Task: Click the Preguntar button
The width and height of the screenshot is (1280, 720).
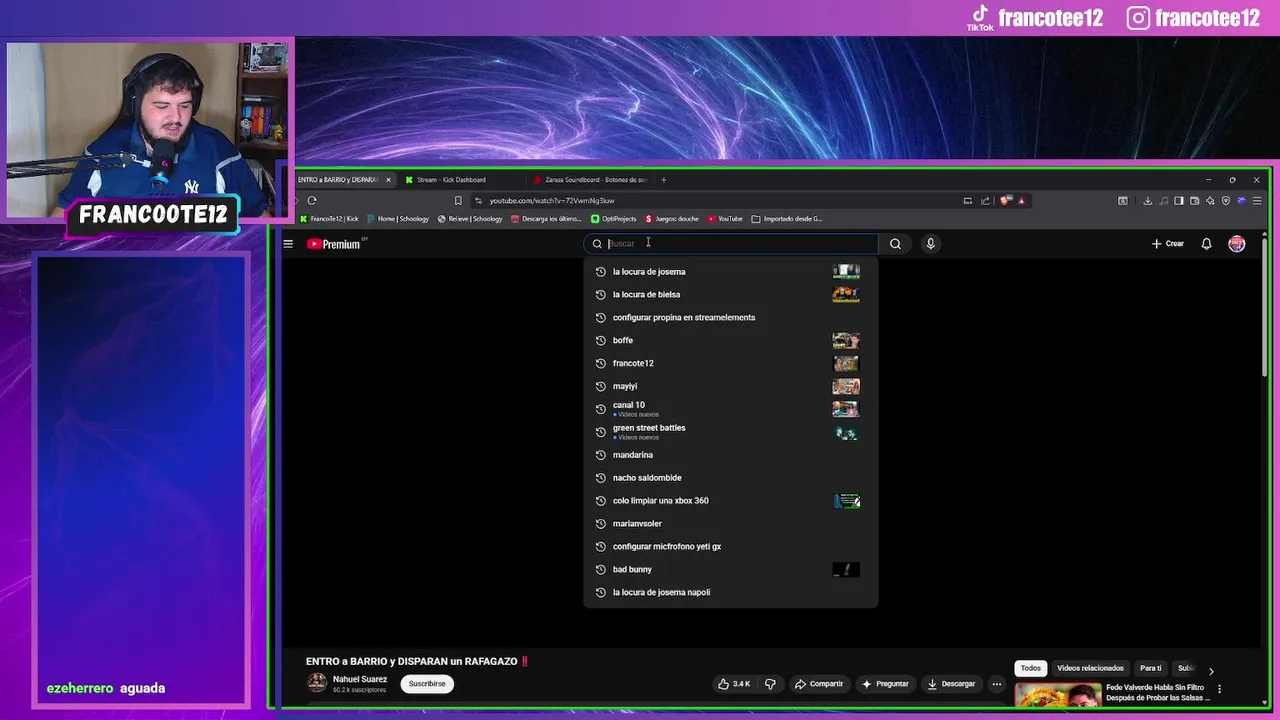Action: point(885,684)
